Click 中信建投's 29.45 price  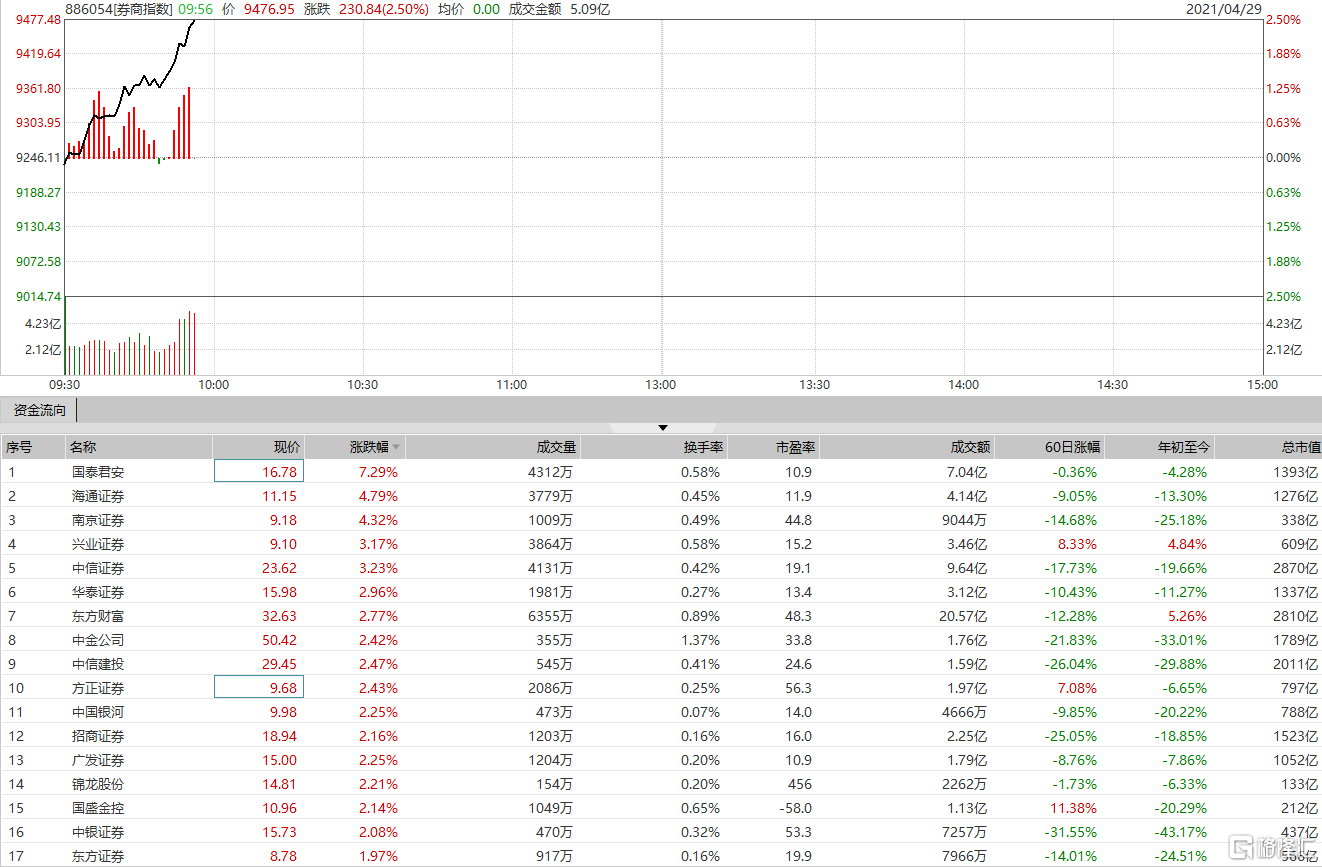pos(281,664)
